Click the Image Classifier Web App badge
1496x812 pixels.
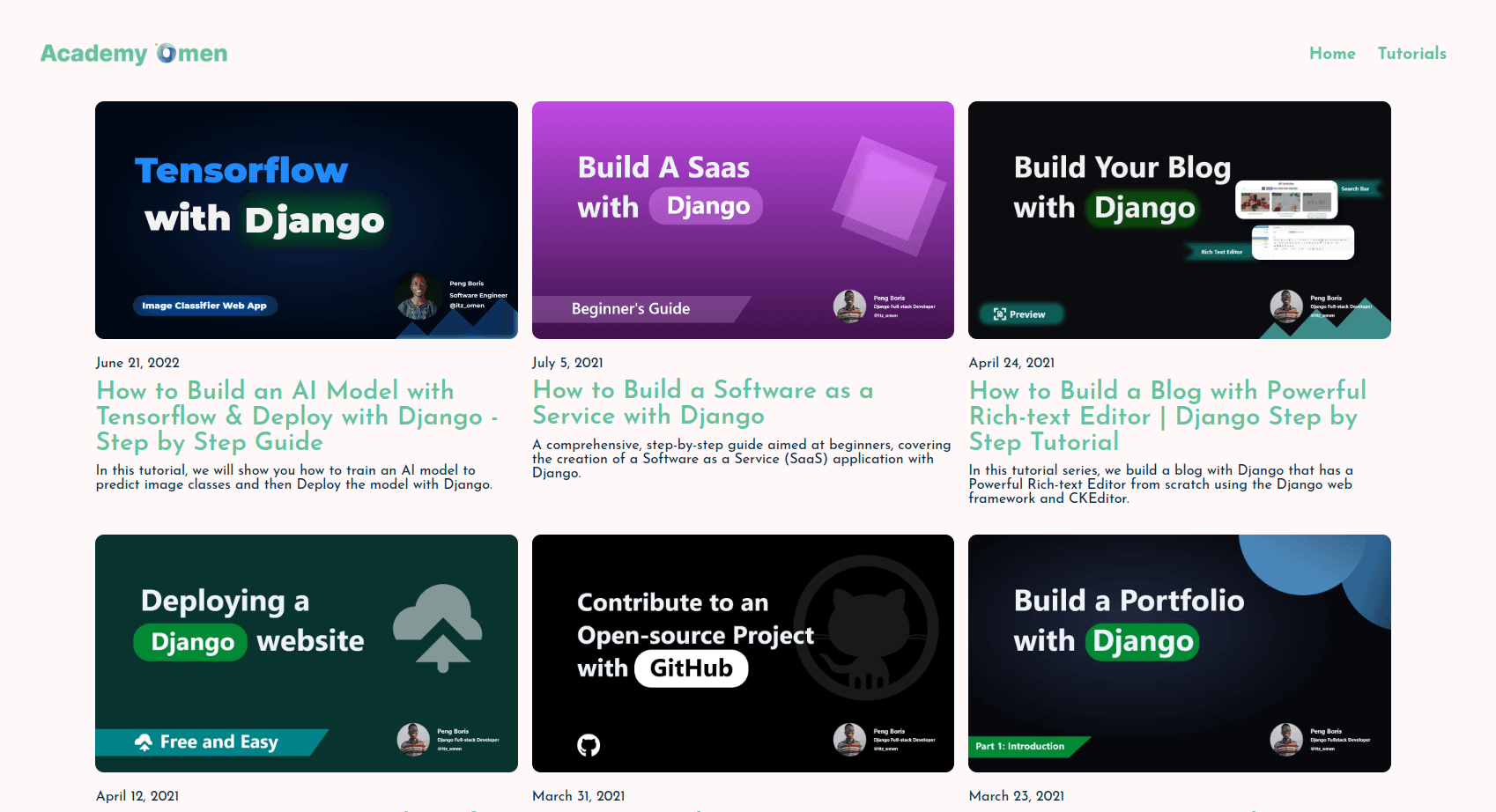point(204,306)
